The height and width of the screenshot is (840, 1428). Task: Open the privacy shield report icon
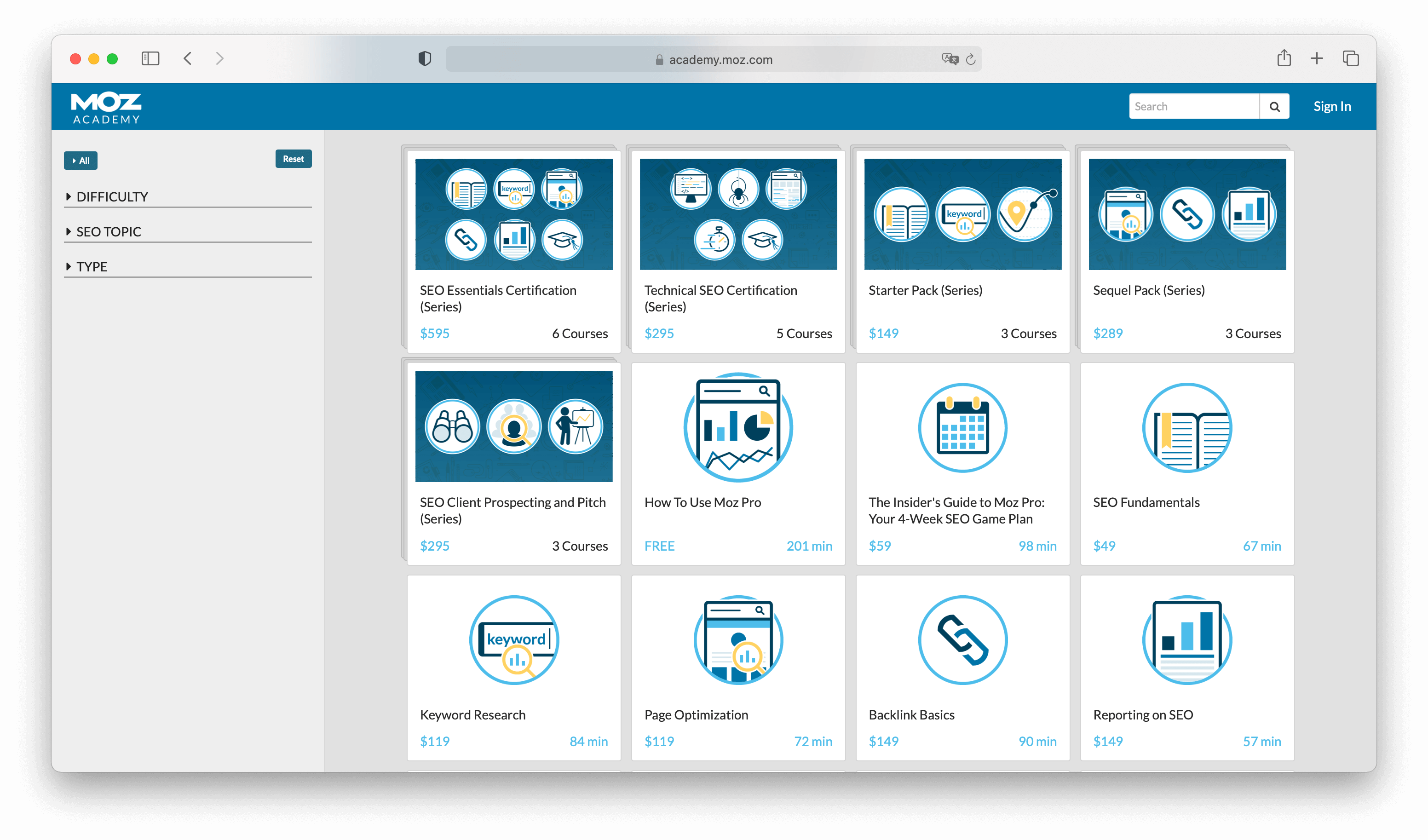(425, 58)
